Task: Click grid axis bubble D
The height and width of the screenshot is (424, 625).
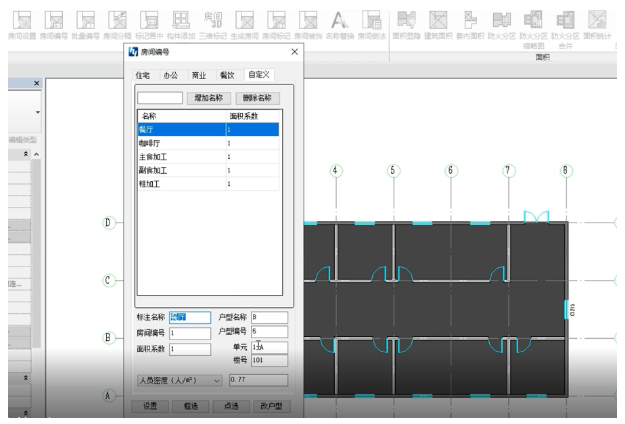Action: (108, 222)
